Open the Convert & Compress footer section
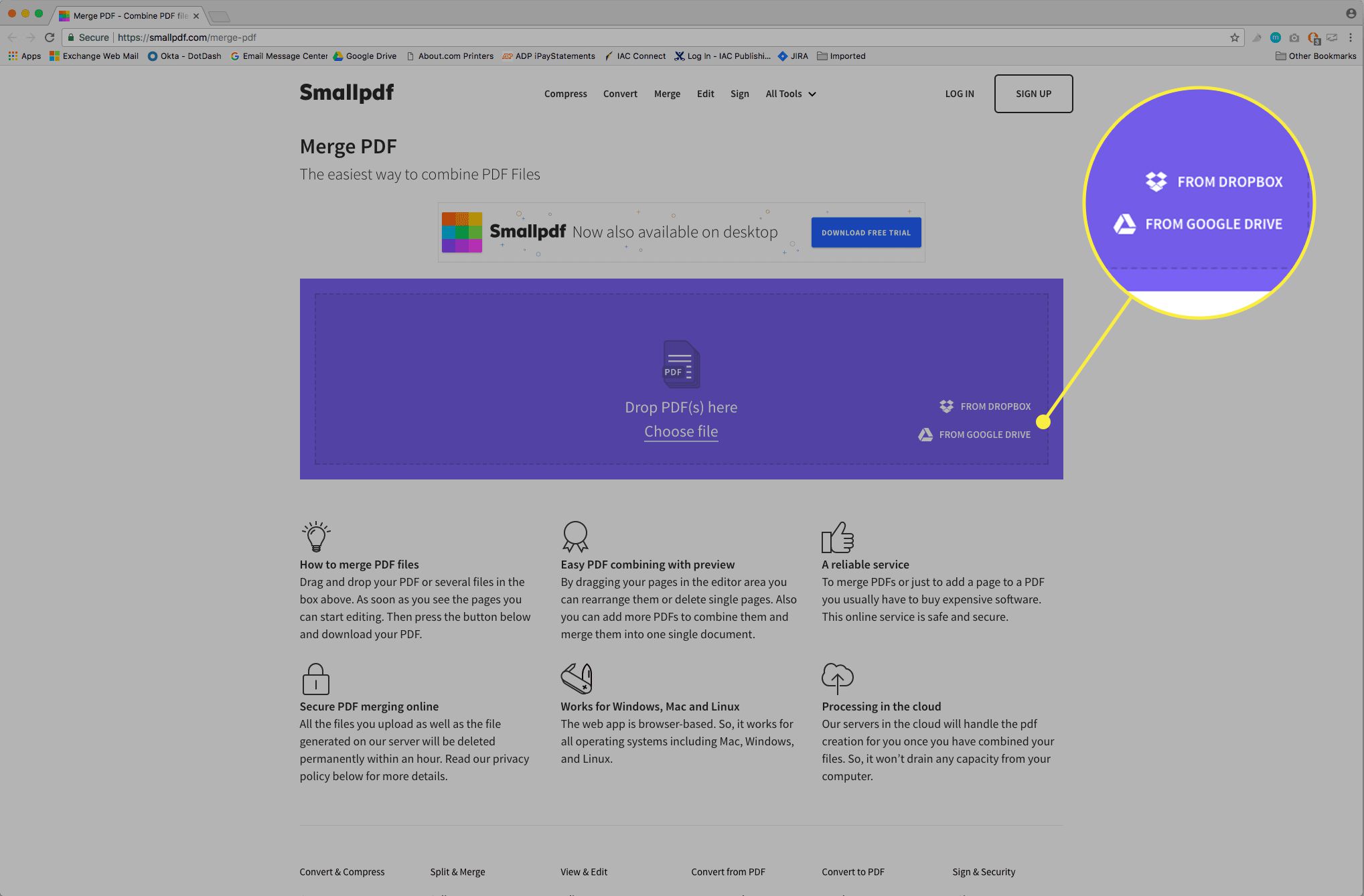The width and height of the screenshot is (1364, 896). click(x=343, y=868)
